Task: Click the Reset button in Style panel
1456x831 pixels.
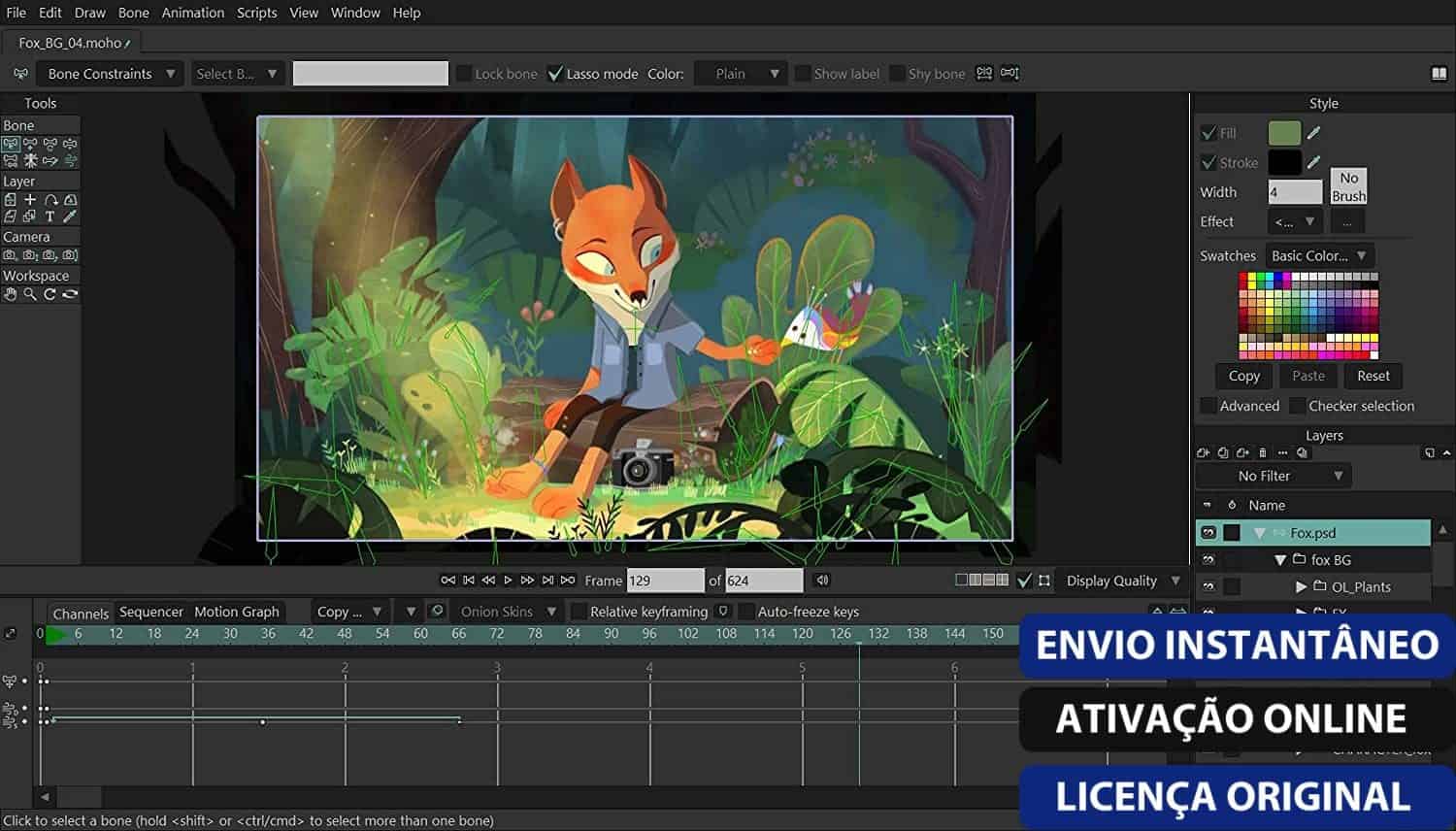Action: [1373, 376]
